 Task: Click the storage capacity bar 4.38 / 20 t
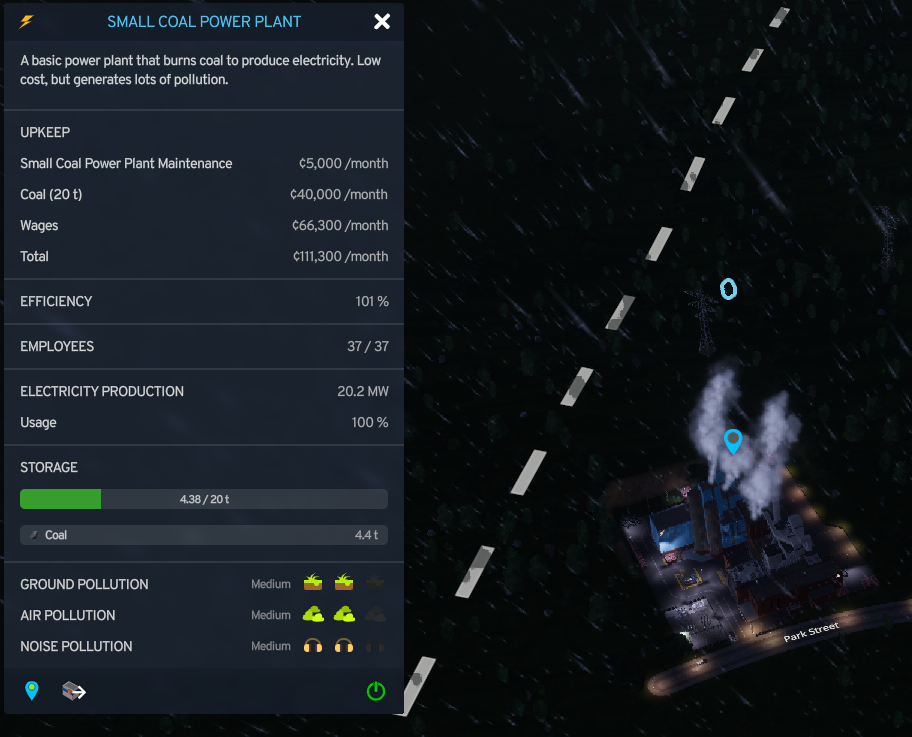[x=204, y=499]
